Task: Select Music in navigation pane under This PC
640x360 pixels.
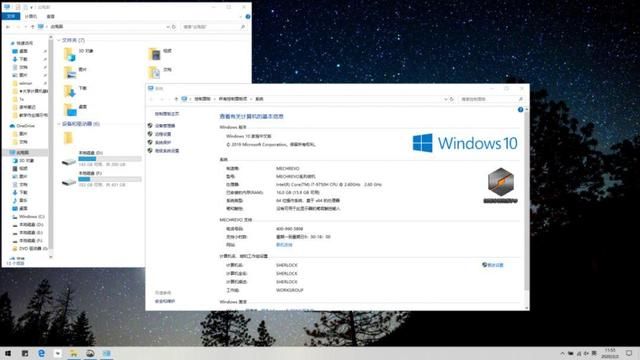Action: click(x=23, y=200)
